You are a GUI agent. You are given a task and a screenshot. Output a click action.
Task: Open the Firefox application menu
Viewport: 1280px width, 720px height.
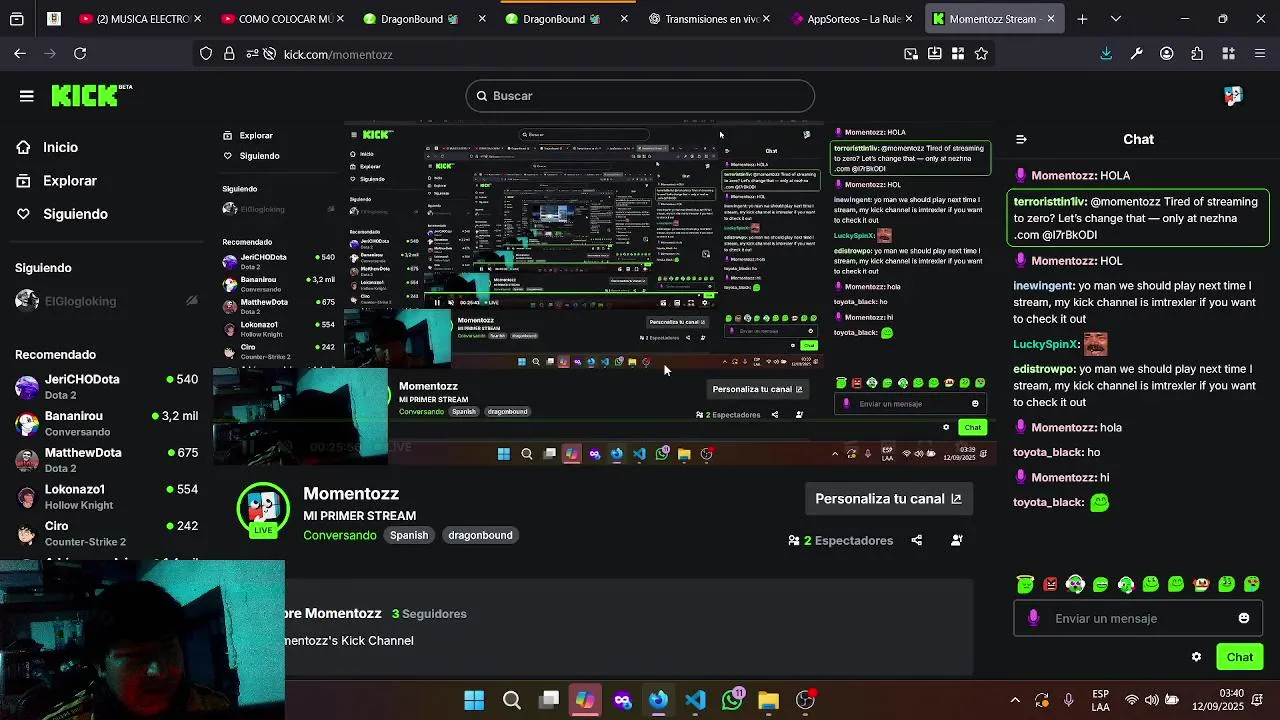pyautogui.click(x=1259, y=54)
